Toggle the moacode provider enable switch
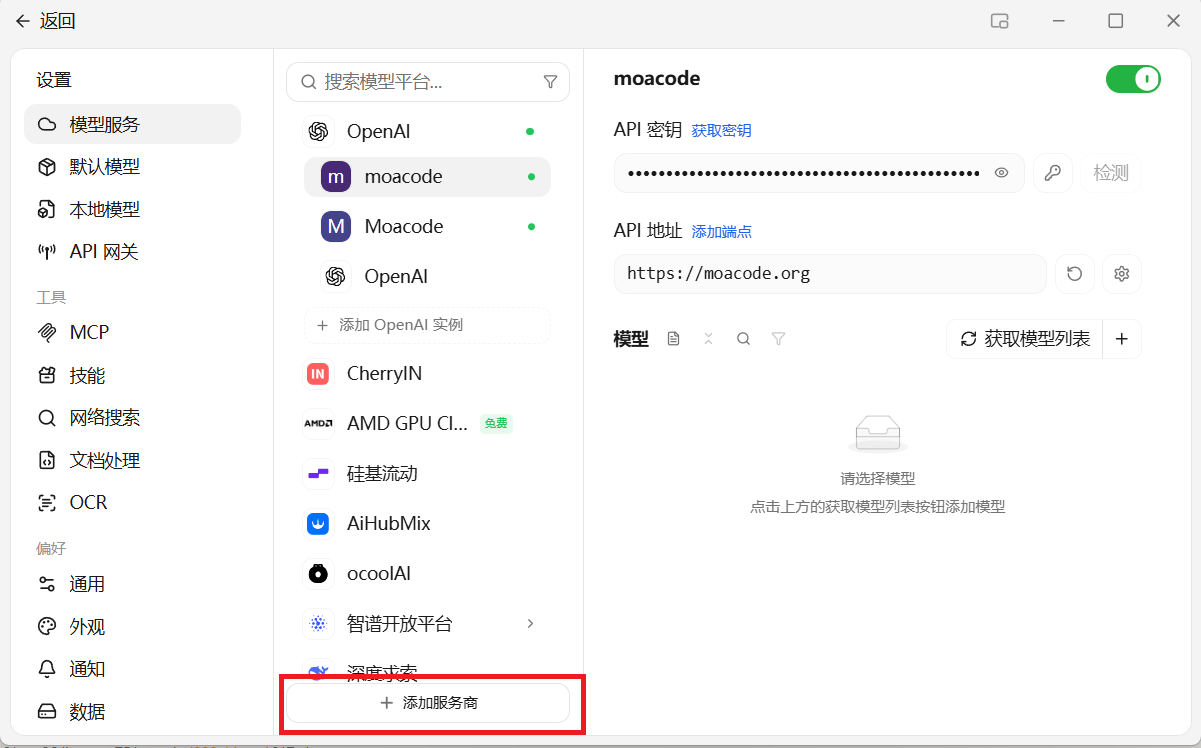Screen dimensions: 1201x748 tap(1133, 79)
